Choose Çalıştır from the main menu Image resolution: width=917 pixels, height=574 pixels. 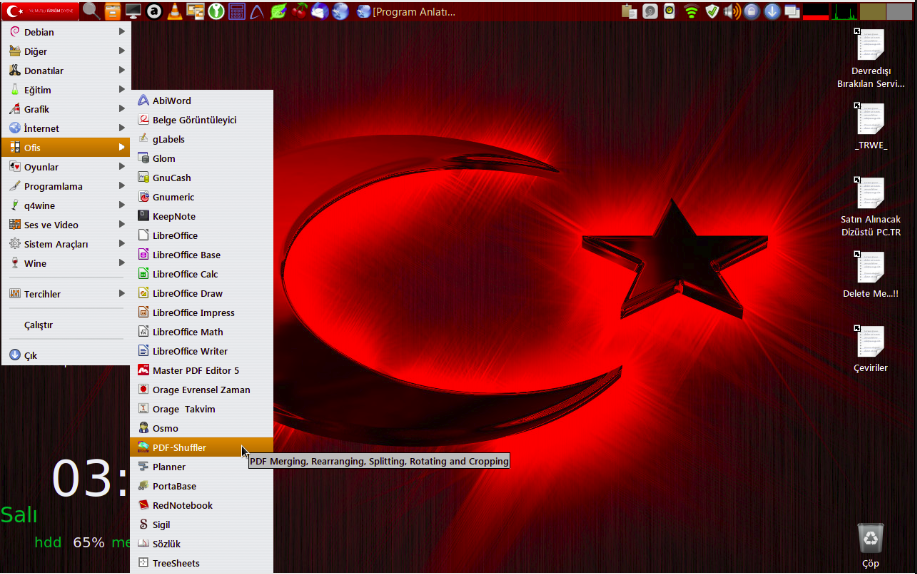click(x=66, y=325)
